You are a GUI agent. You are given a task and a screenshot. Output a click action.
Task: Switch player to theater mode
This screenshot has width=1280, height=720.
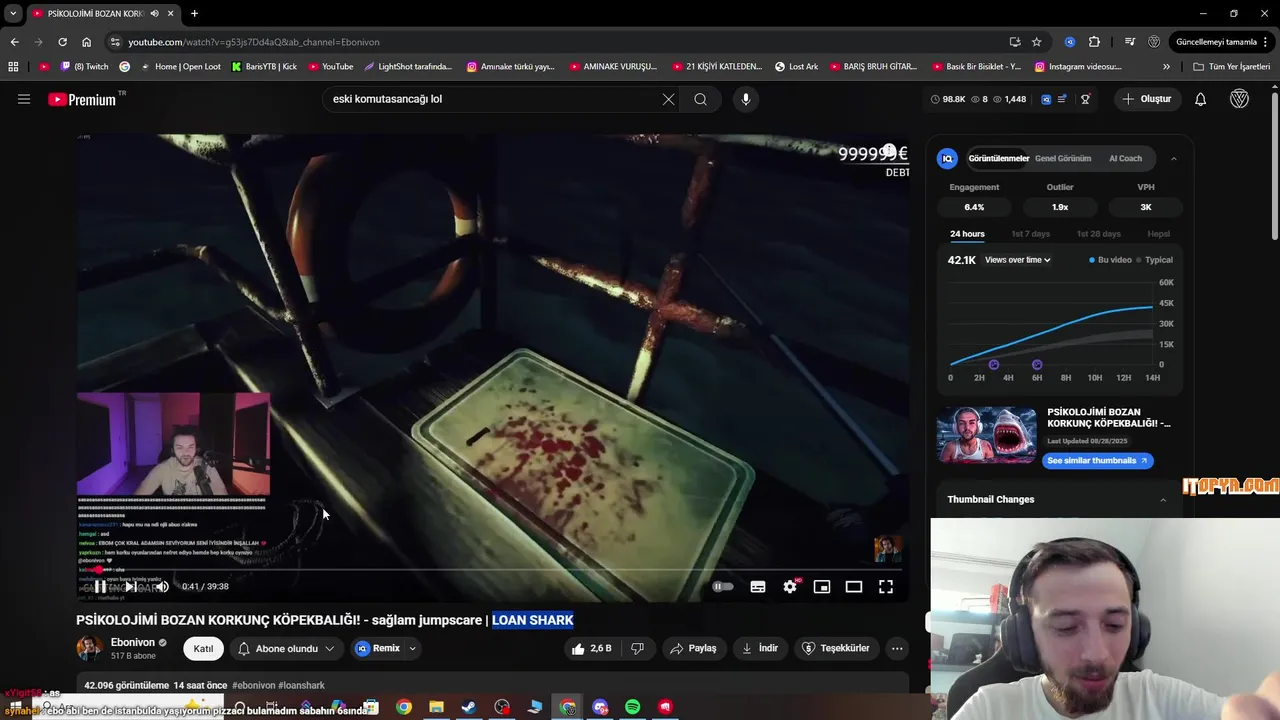point(854,587)
